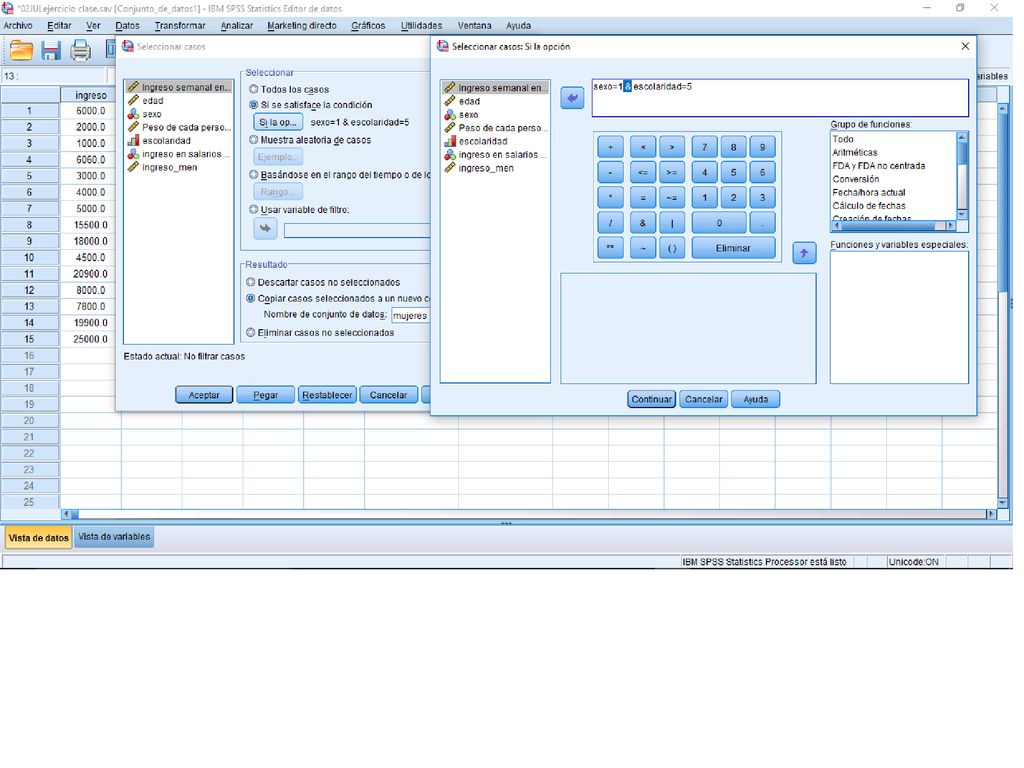Click the exponent ** operator key

[611, 248]
